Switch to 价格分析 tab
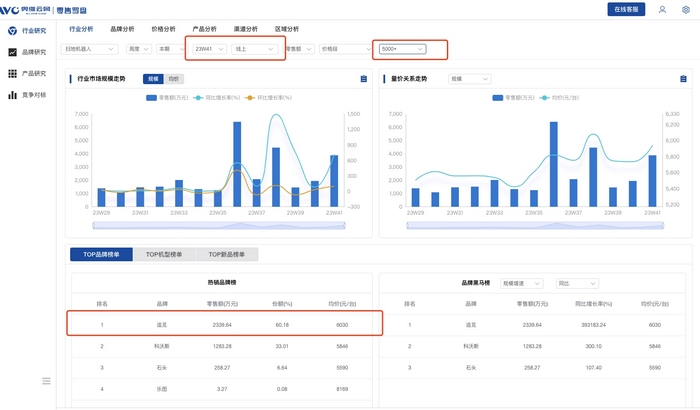Image resolution: width=700 pixels, height=410 pixels. 162,30
